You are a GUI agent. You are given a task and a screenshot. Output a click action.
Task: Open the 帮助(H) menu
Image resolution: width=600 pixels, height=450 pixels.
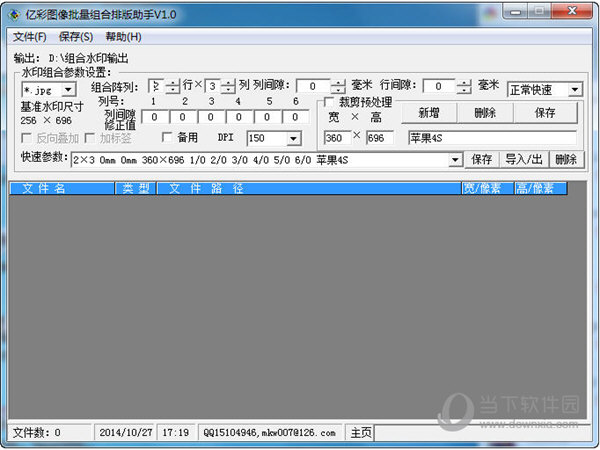123,37
